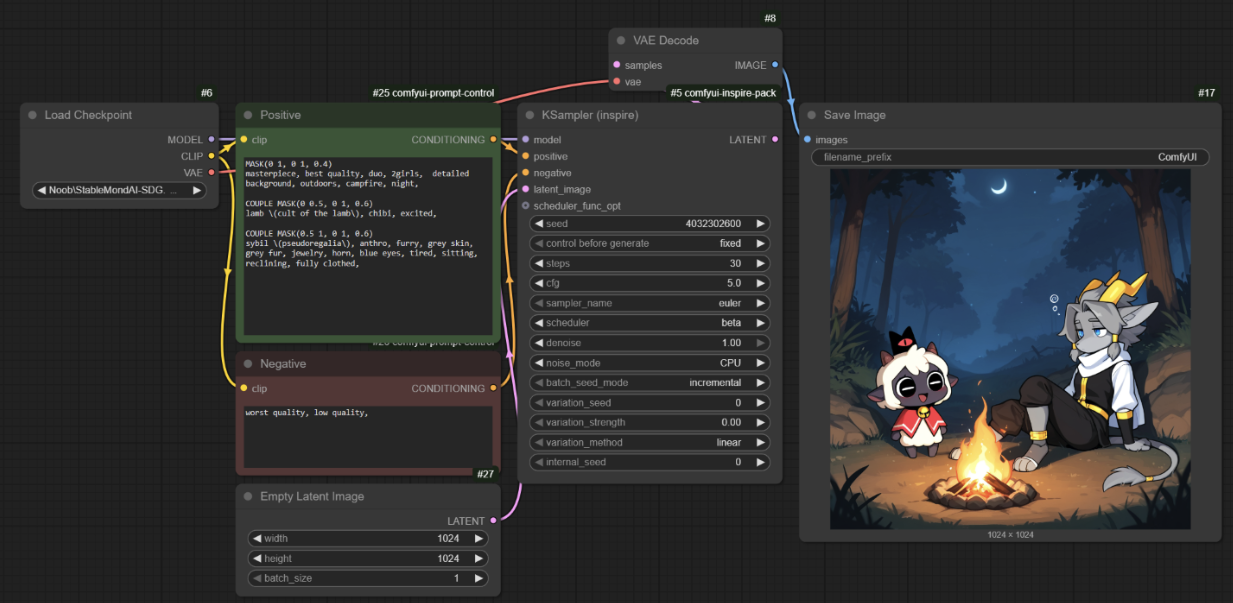The height and width of the screenshot is (603, 1233).
Task: Open the noise_mode dropdown showing CPU
Action: (650, 363)
